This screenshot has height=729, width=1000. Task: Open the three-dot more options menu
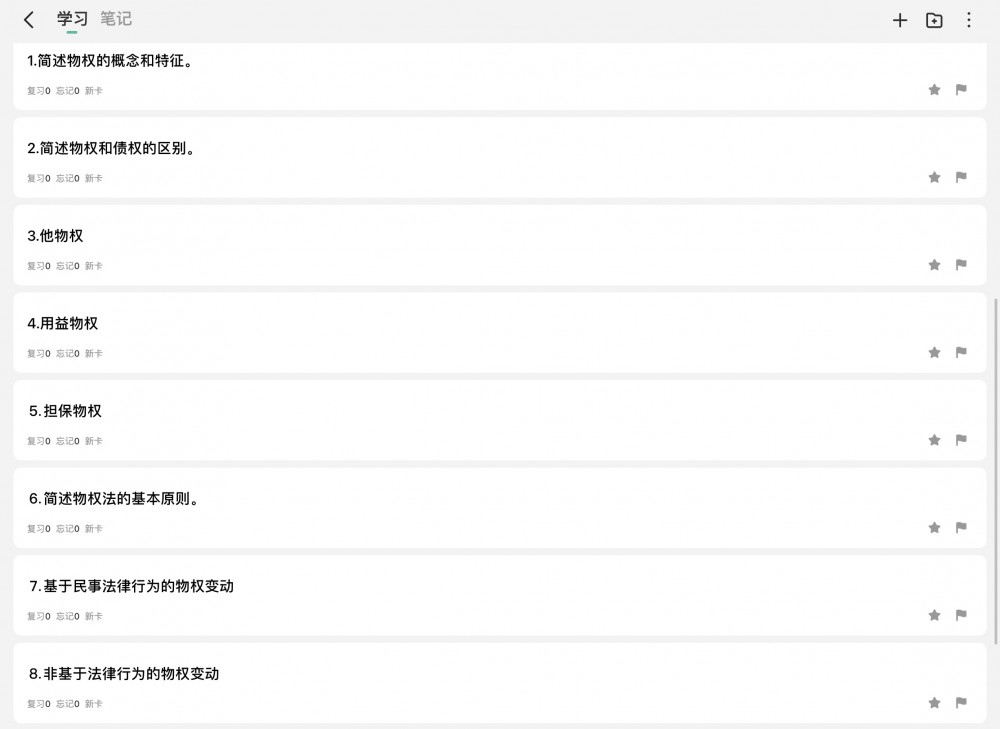click(968, 20)
